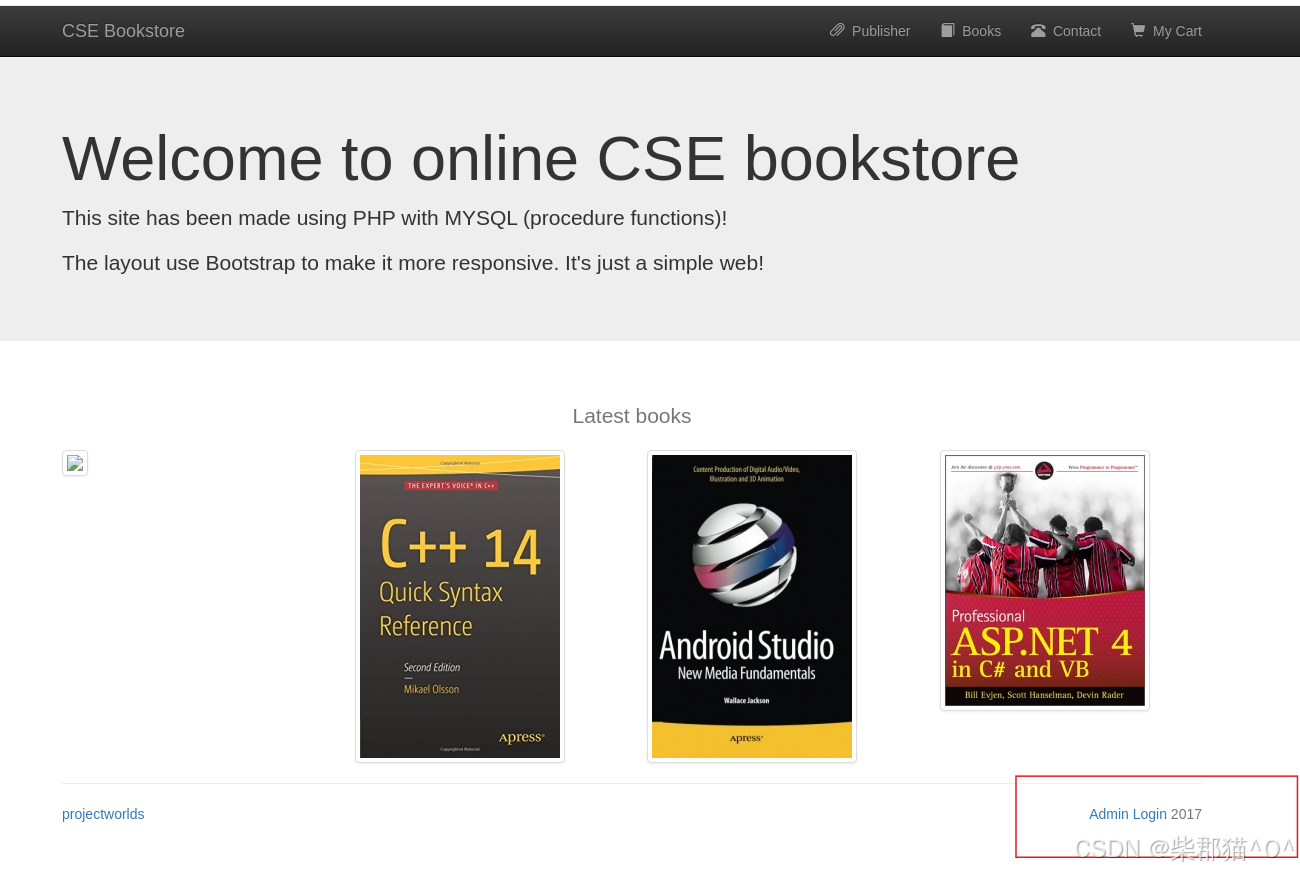Image resolution: width=1300 pixels, height=871 pixels.
Task: Click the CSE Bookstore brand link
Action: (123, 31)
